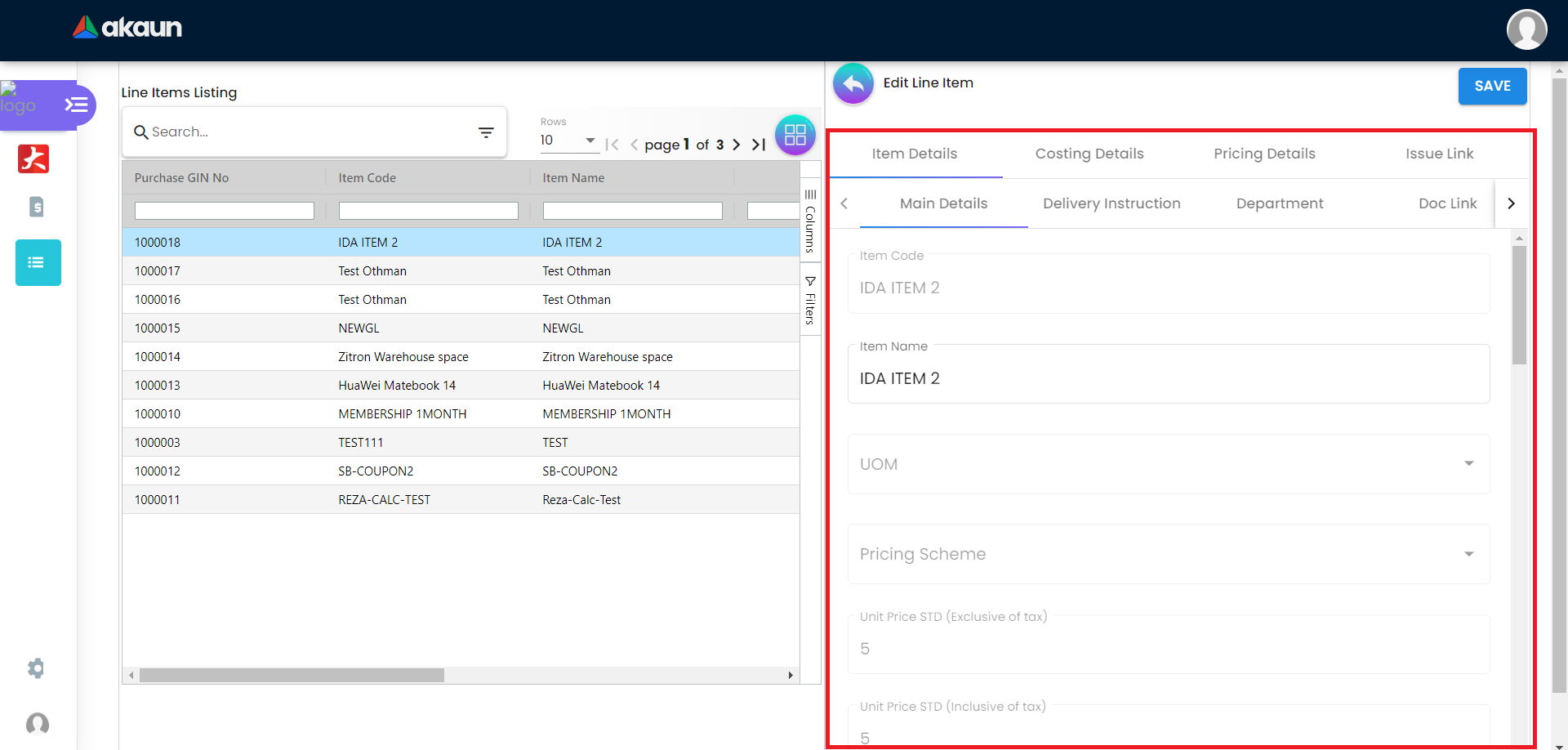1568x750 pixels.
Task: Click the SAVE button
Action: pyautogui.click(x=1492, y=86)
